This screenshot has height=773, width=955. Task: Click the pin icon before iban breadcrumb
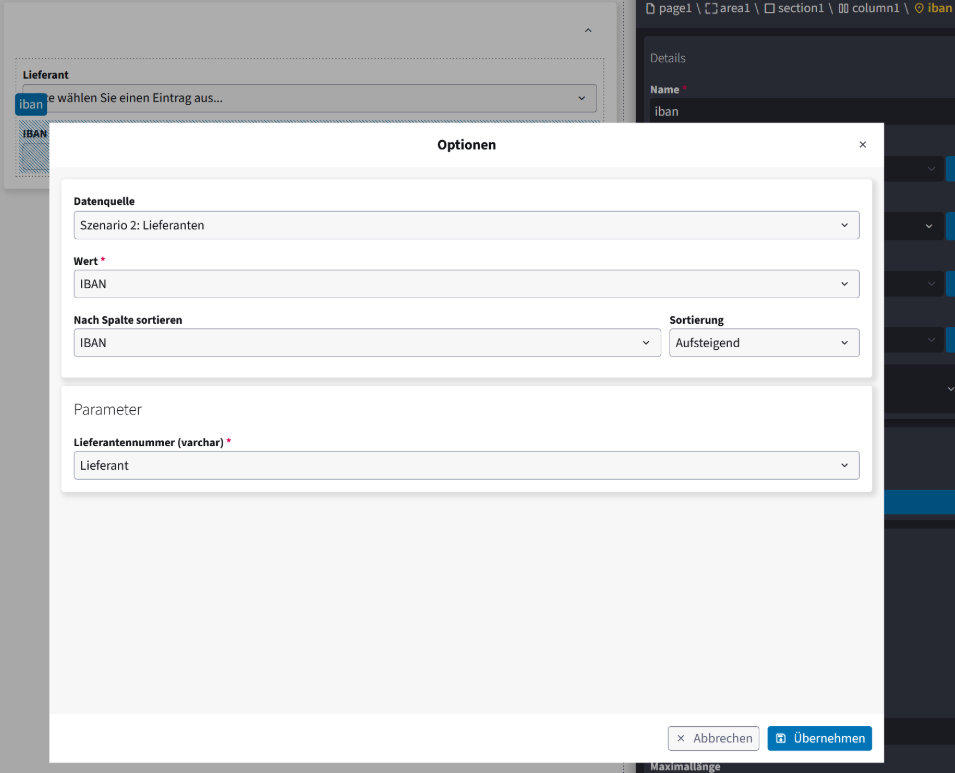[919, 9]
